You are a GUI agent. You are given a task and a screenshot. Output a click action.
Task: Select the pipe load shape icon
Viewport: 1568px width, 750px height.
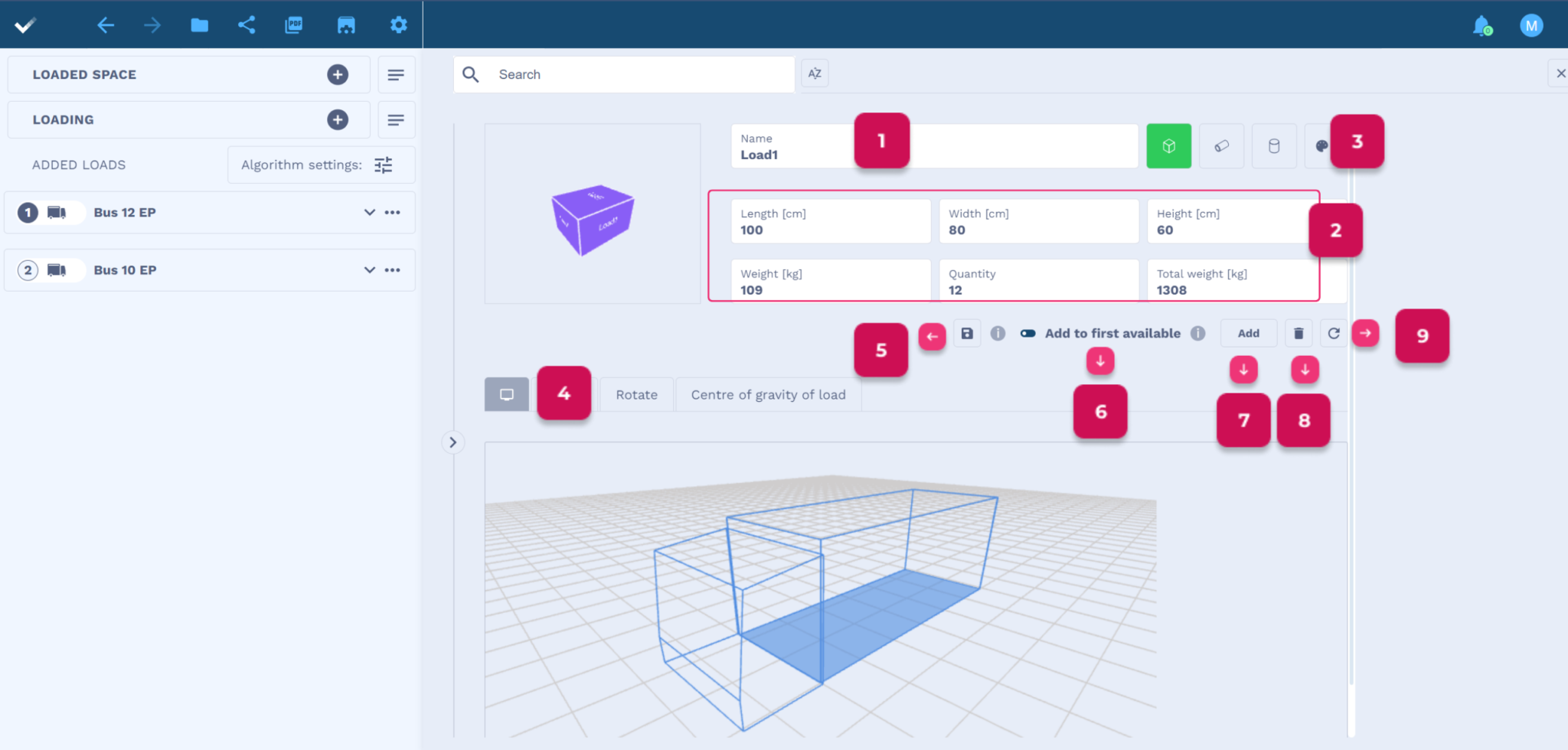[x=1222, y=146]
